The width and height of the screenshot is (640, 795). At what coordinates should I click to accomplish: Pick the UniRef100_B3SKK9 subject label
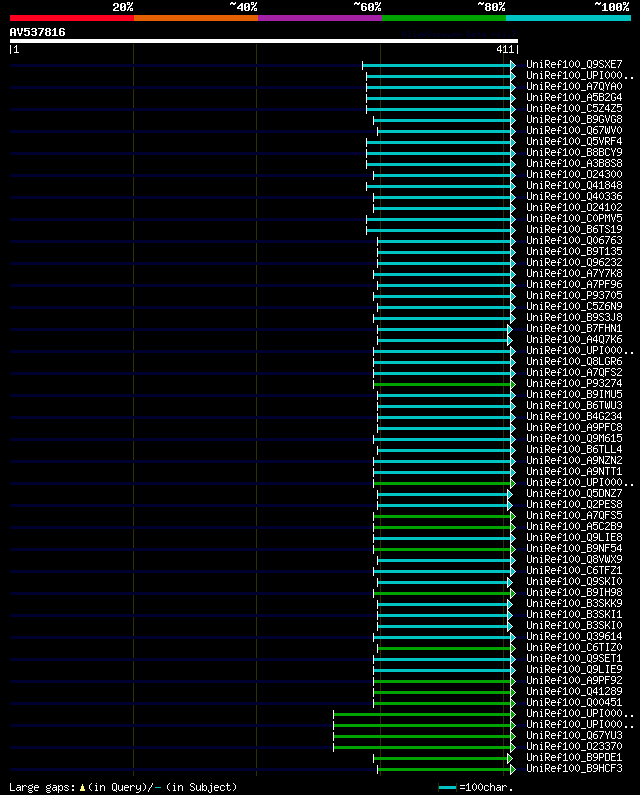click(574, 603)
